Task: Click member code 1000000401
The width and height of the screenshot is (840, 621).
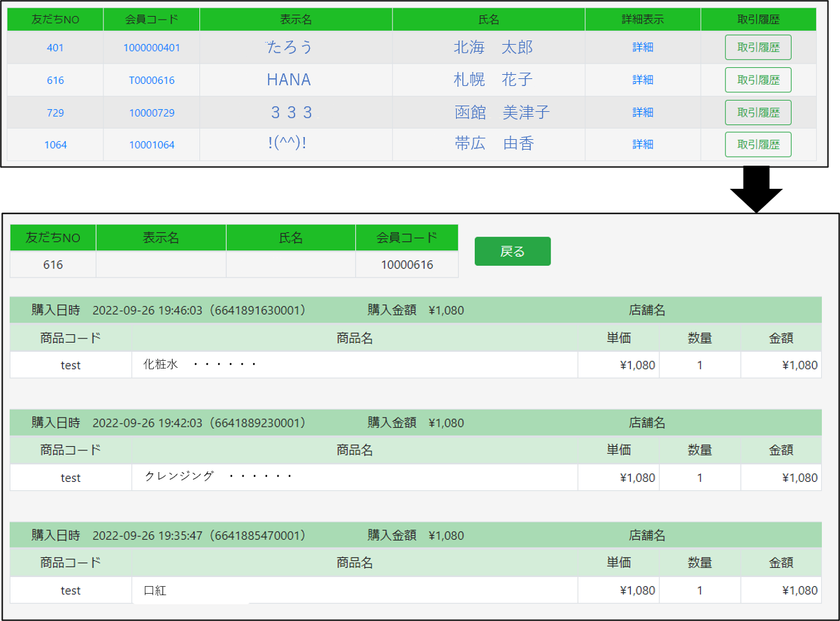Action: coord(151,48)
